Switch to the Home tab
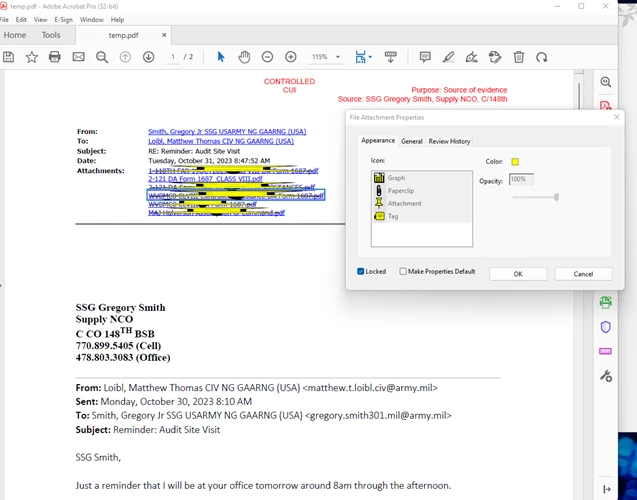This screenshot has height=500, width=637. (x=15, y=35)
